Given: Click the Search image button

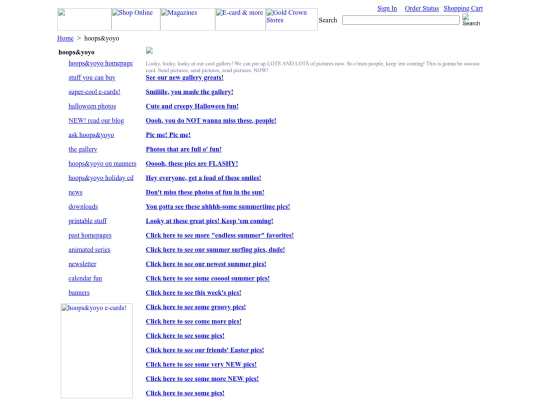Looking at the screenshot, I should (x=471, y=20).
